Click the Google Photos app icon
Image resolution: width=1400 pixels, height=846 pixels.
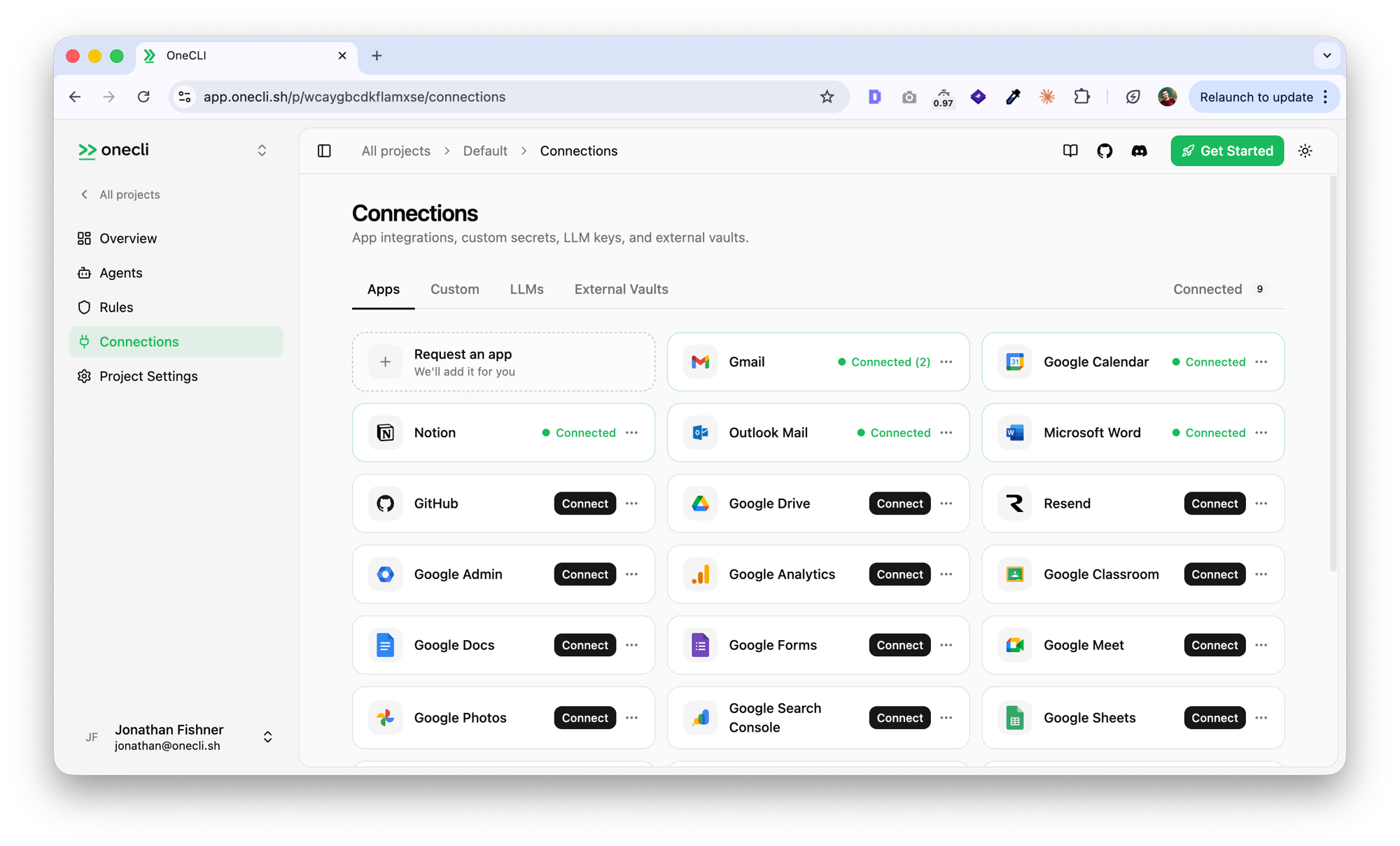[x=385, y=718]
